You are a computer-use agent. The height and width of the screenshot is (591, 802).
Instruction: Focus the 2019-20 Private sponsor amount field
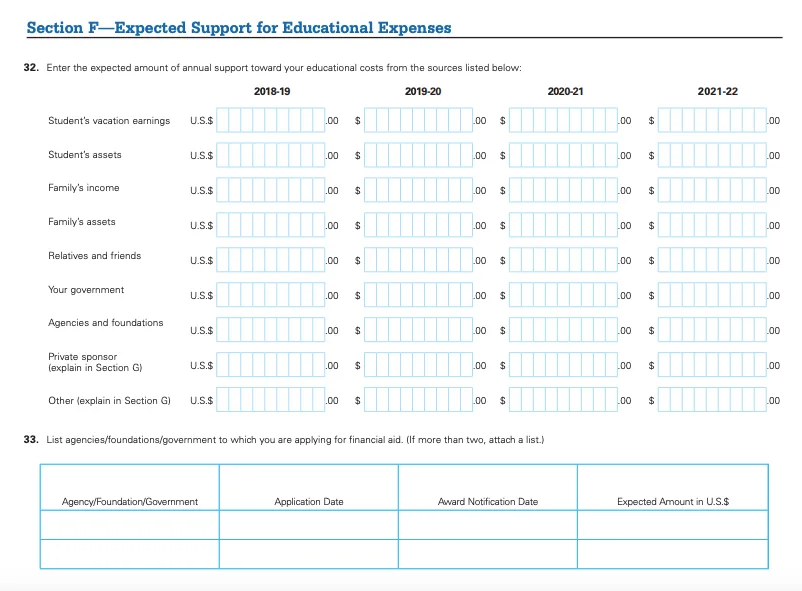[x=418, y=364]
